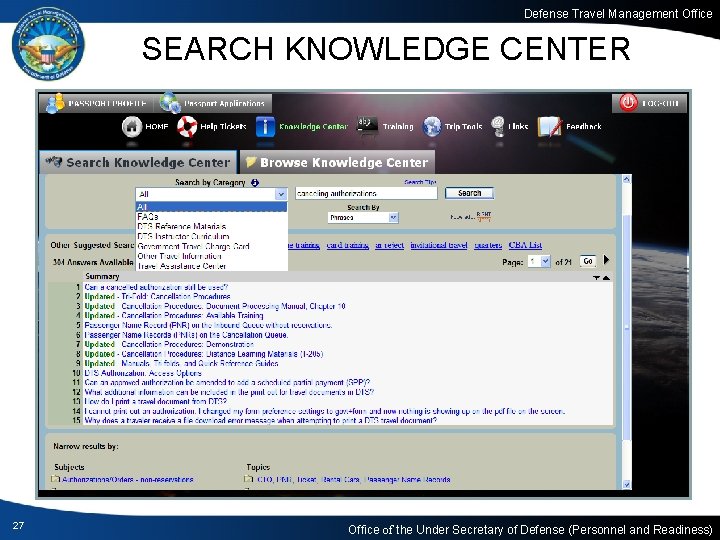Open Passport Applications globe icon

pos(170,102)
